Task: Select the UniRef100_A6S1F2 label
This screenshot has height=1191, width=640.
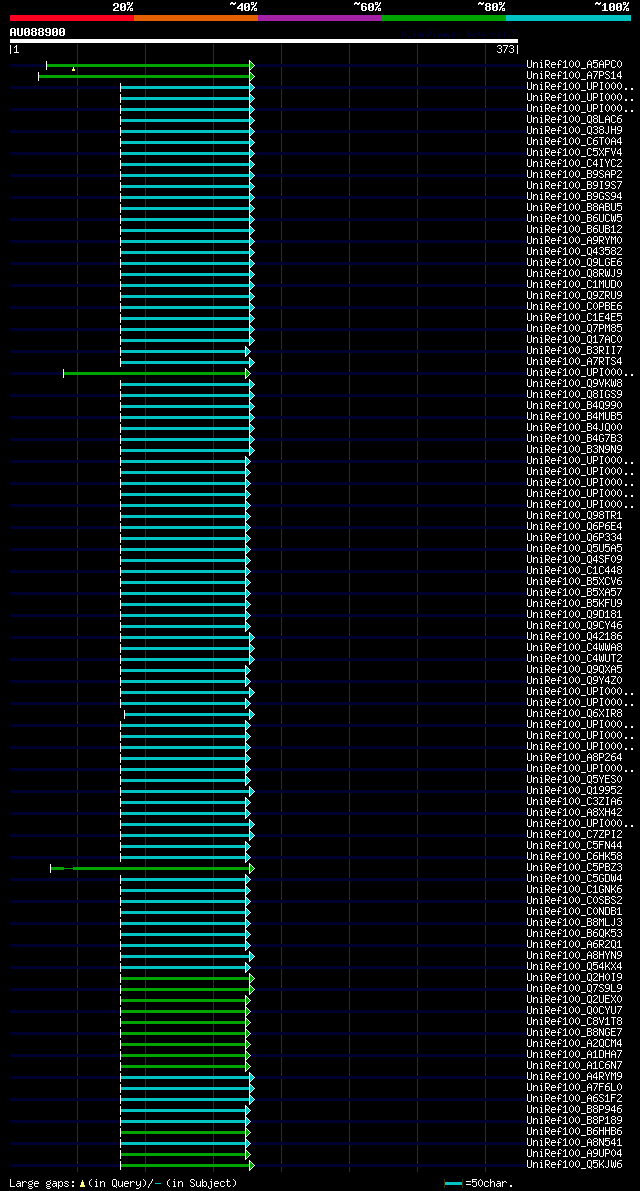Action: 574,1100
